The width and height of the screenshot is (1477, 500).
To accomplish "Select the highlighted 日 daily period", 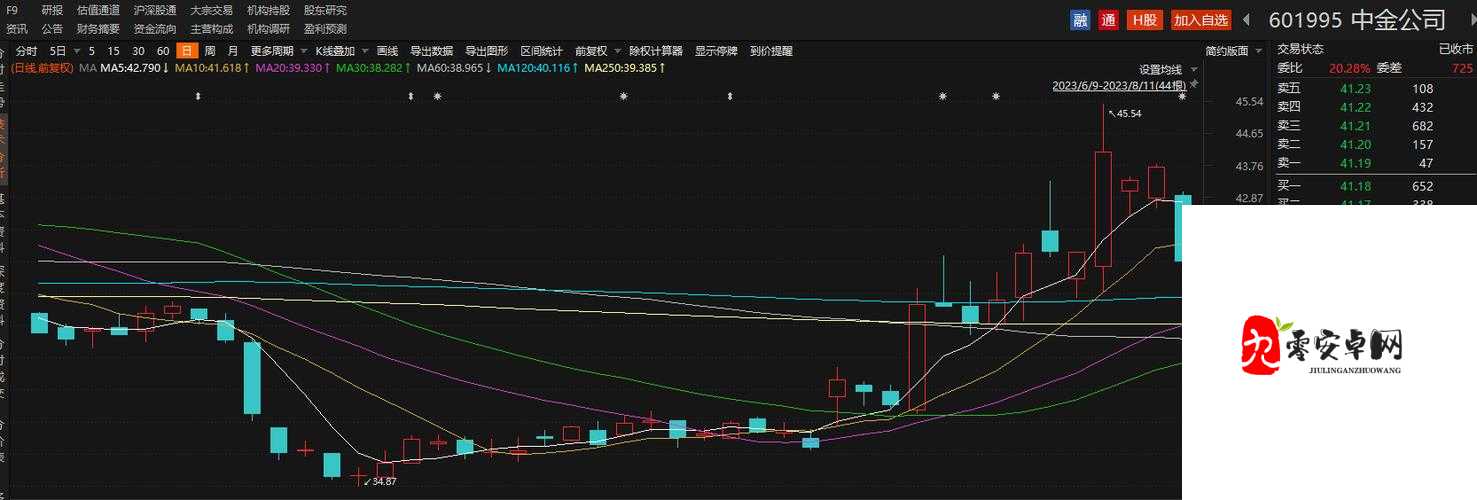I will 185,51.
